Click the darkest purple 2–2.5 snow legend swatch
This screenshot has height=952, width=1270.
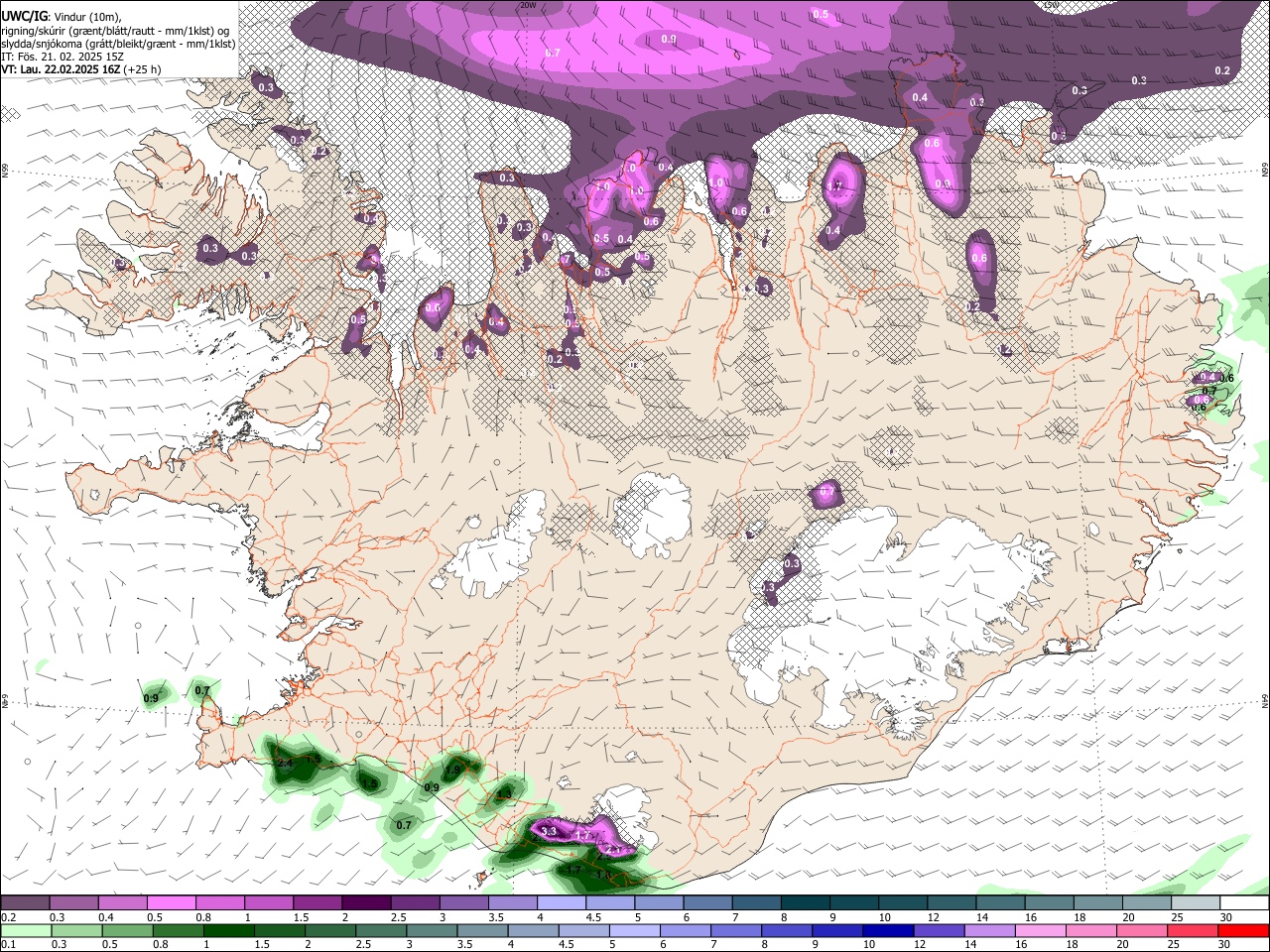pos(366,902)
